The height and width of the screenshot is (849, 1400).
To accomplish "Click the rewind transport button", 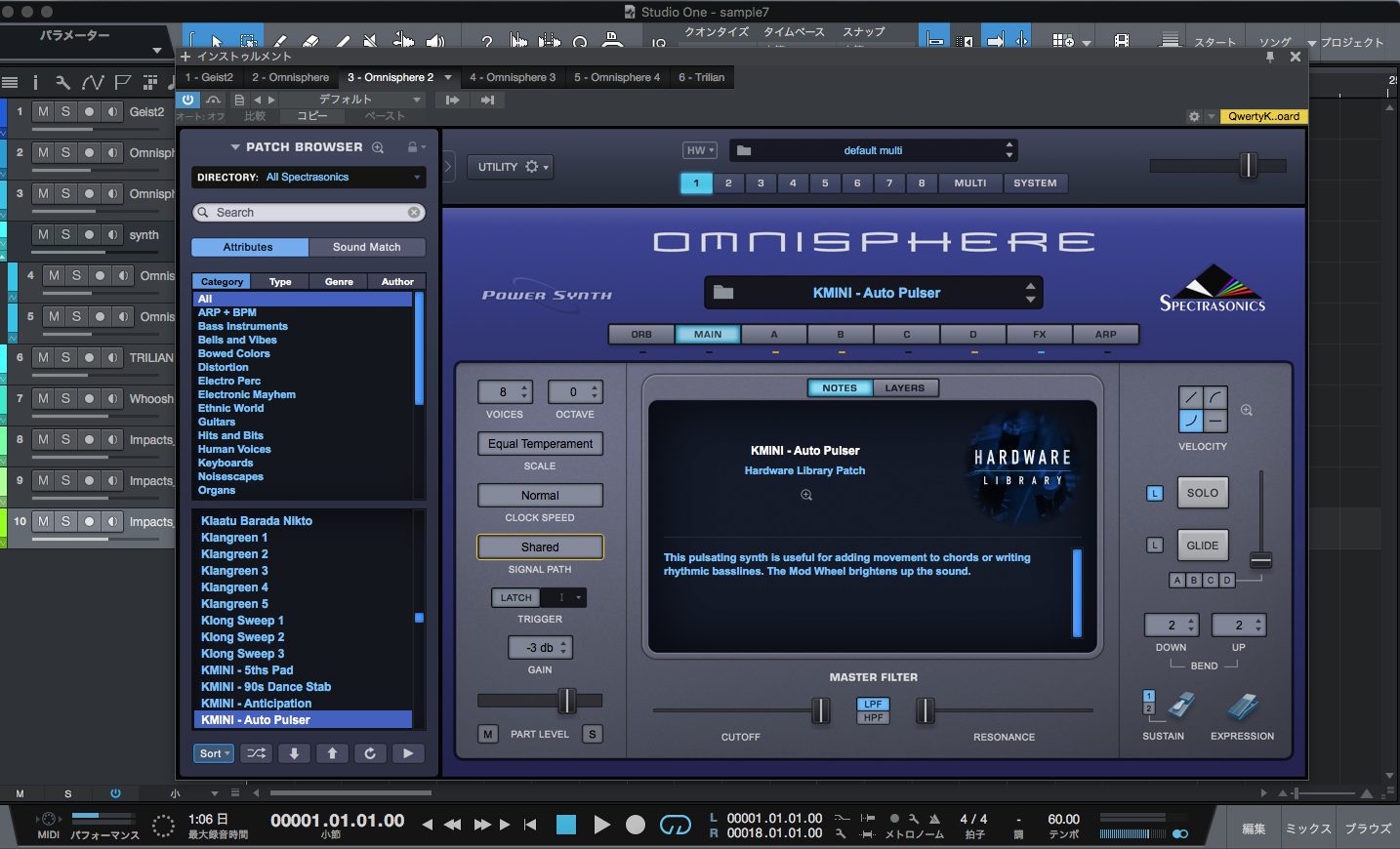I will click(452, 825).
